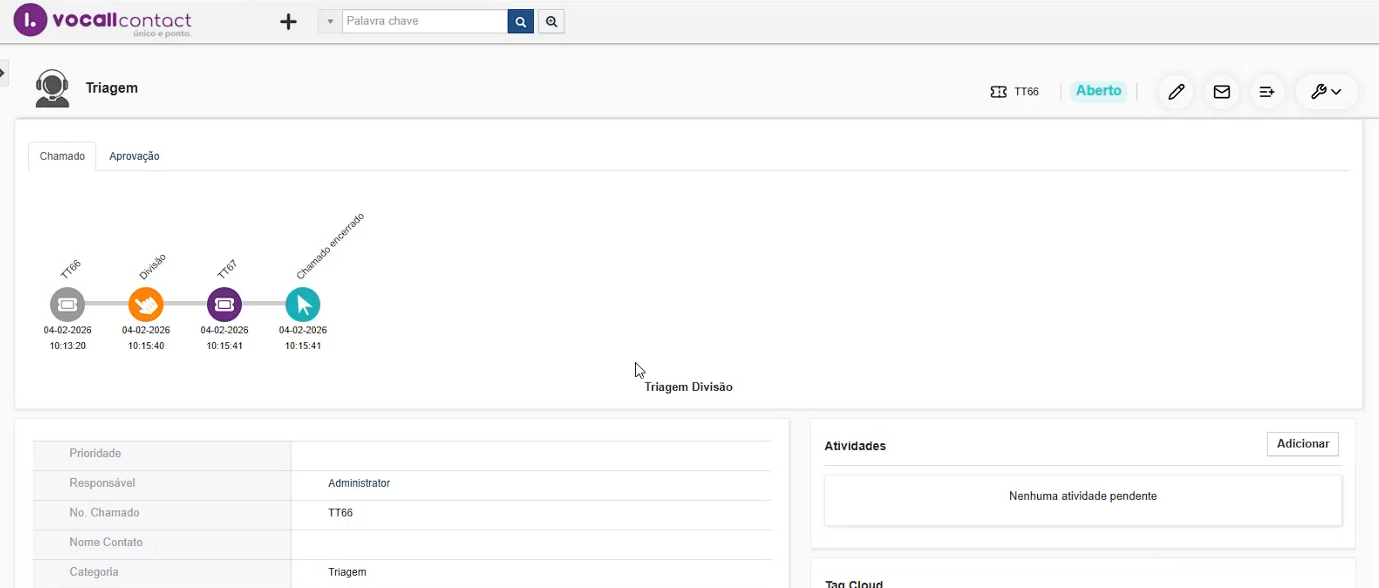
Task: Expand the collapsed left side panel
Action: (3, 73)
